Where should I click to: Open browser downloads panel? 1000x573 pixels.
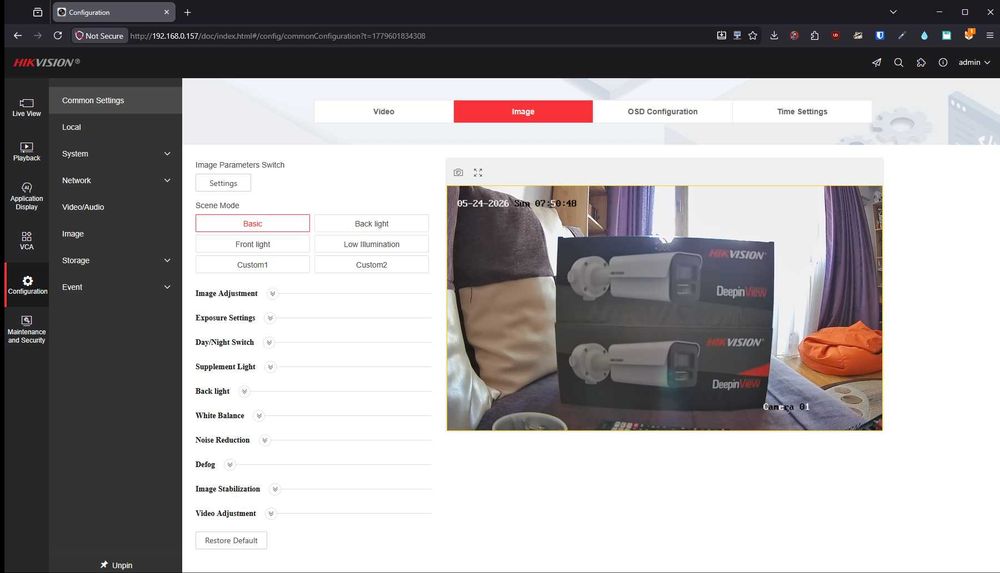point(774,36)
